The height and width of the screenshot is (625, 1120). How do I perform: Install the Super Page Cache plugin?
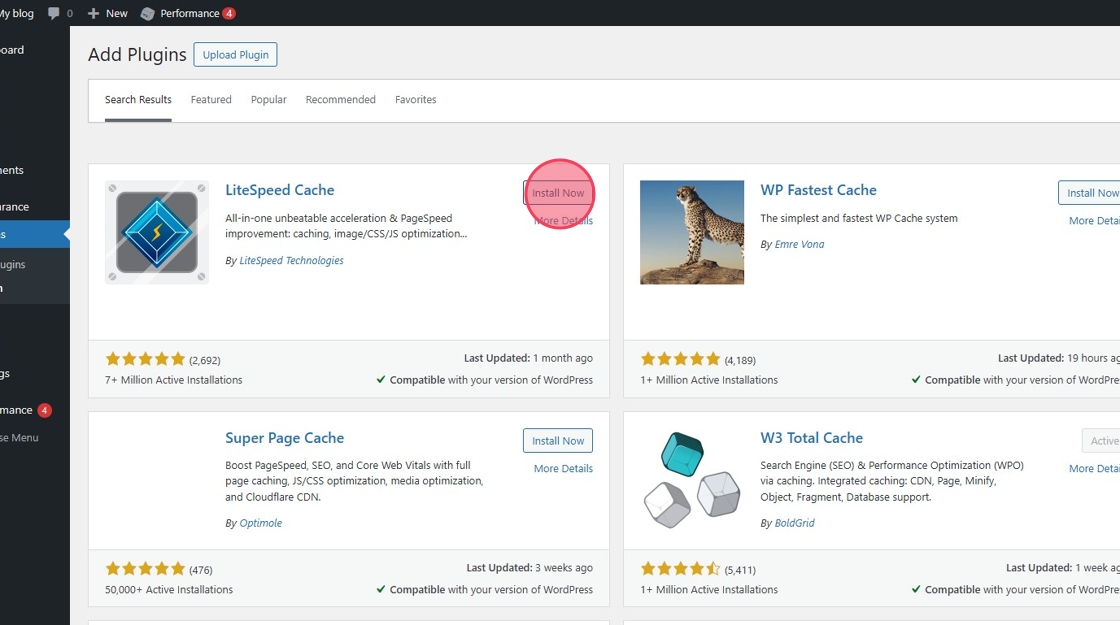pyautogui.click(x=558, y=441)
